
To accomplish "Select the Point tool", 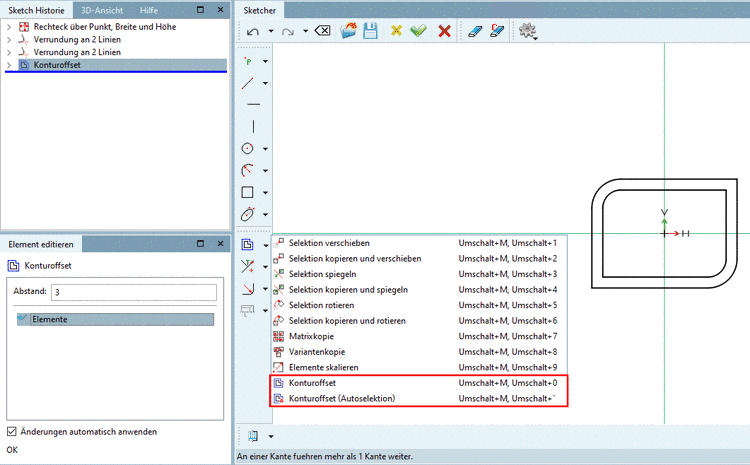I will pyautogui.click(x=248, y=61).
